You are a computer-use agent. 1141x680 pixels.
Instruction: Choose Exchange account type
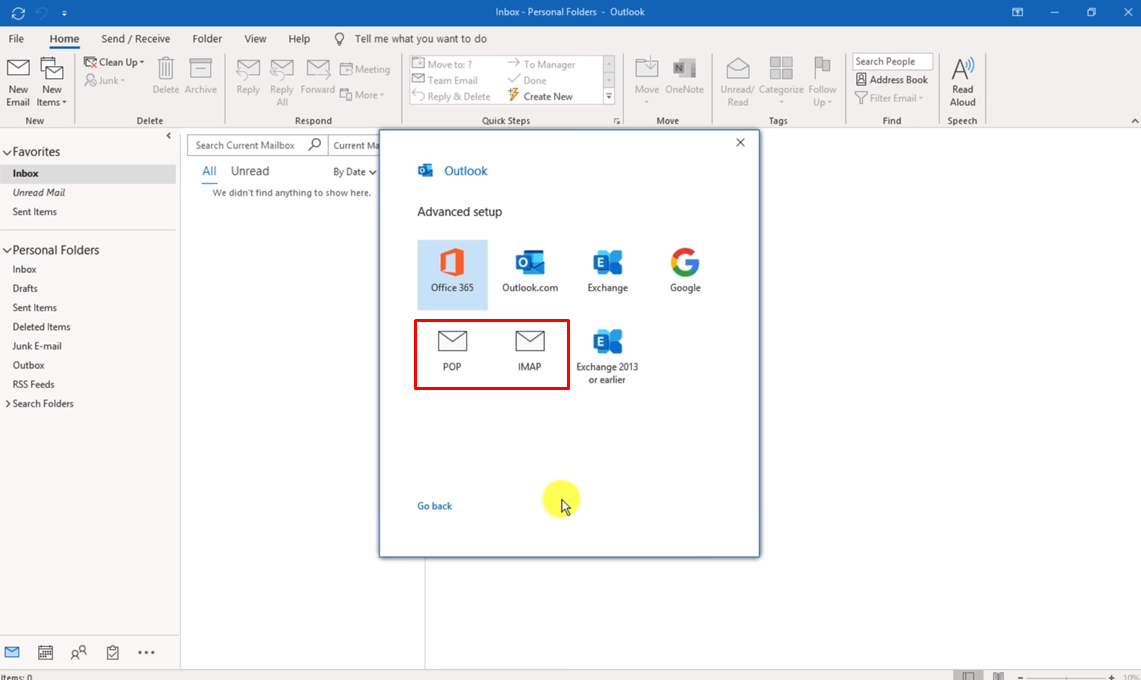point(608,271)
